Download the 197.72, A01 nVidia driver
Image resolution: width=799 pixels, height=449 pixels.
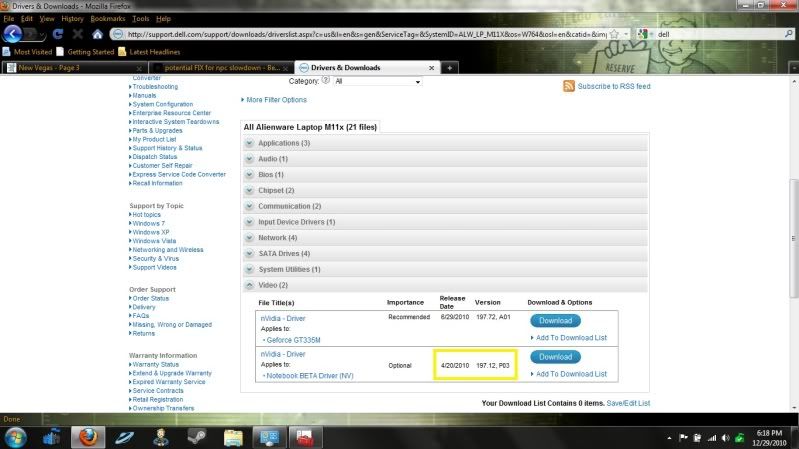click(x=555, y=321)
